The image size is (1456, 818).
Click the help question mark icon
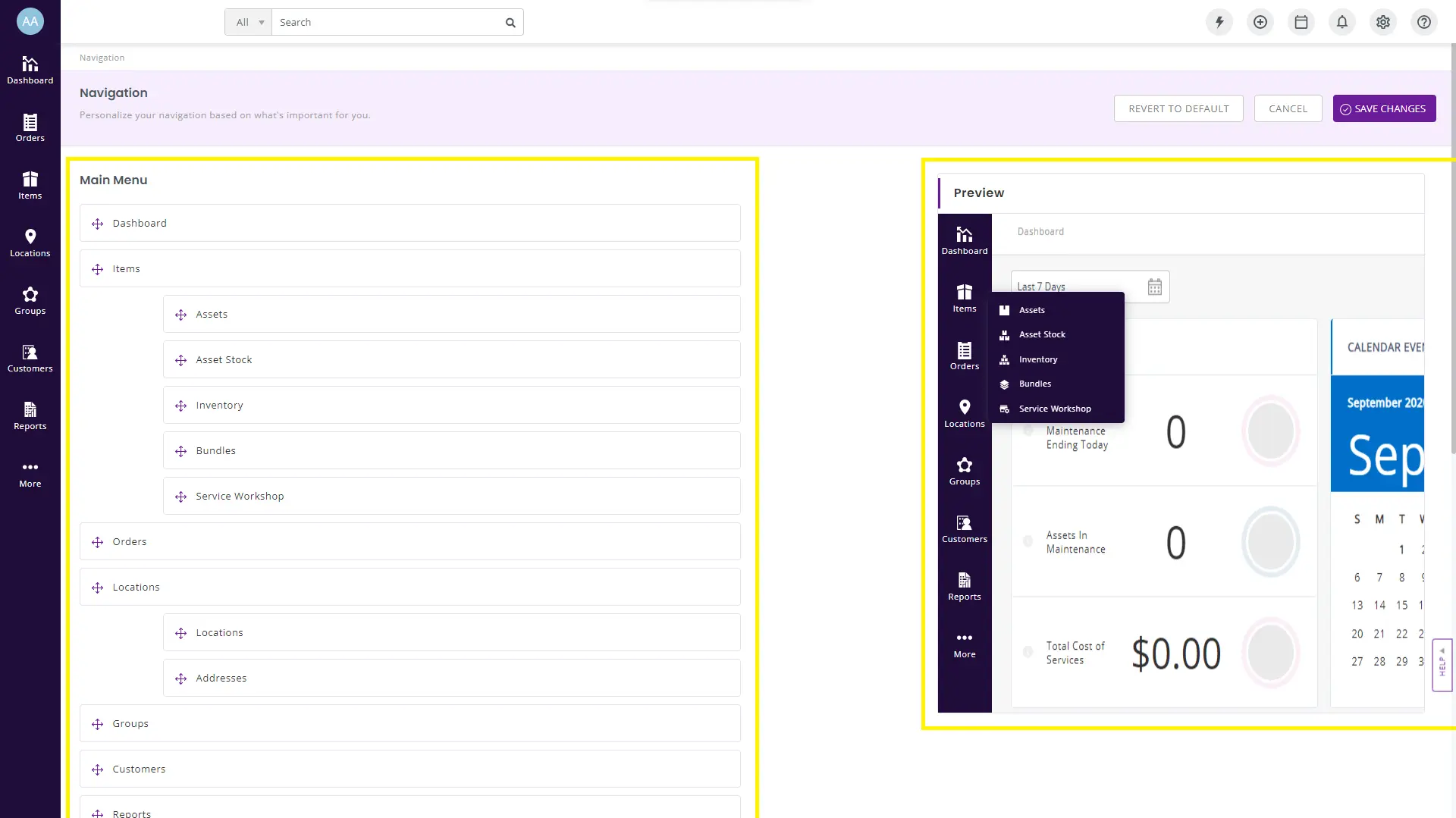pos(1424,22)
